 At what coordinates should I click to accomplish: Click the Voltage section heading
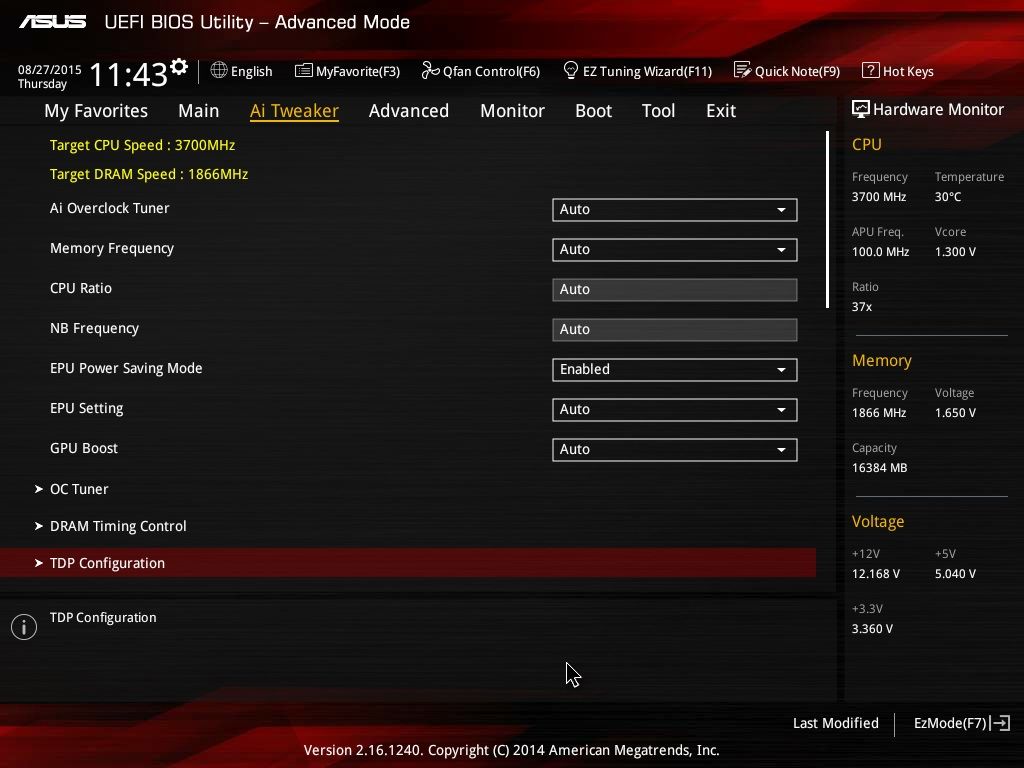pyautogui.click(x=878, y=522)
